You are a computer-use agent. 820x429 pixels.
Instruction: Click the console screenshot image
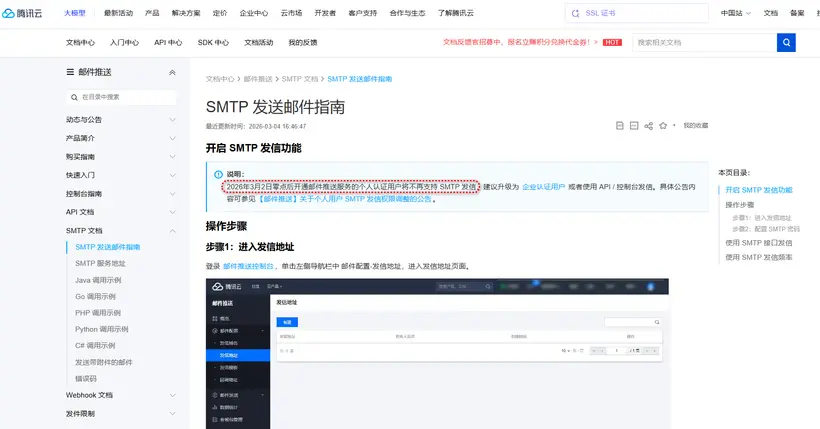click(437, 354)
